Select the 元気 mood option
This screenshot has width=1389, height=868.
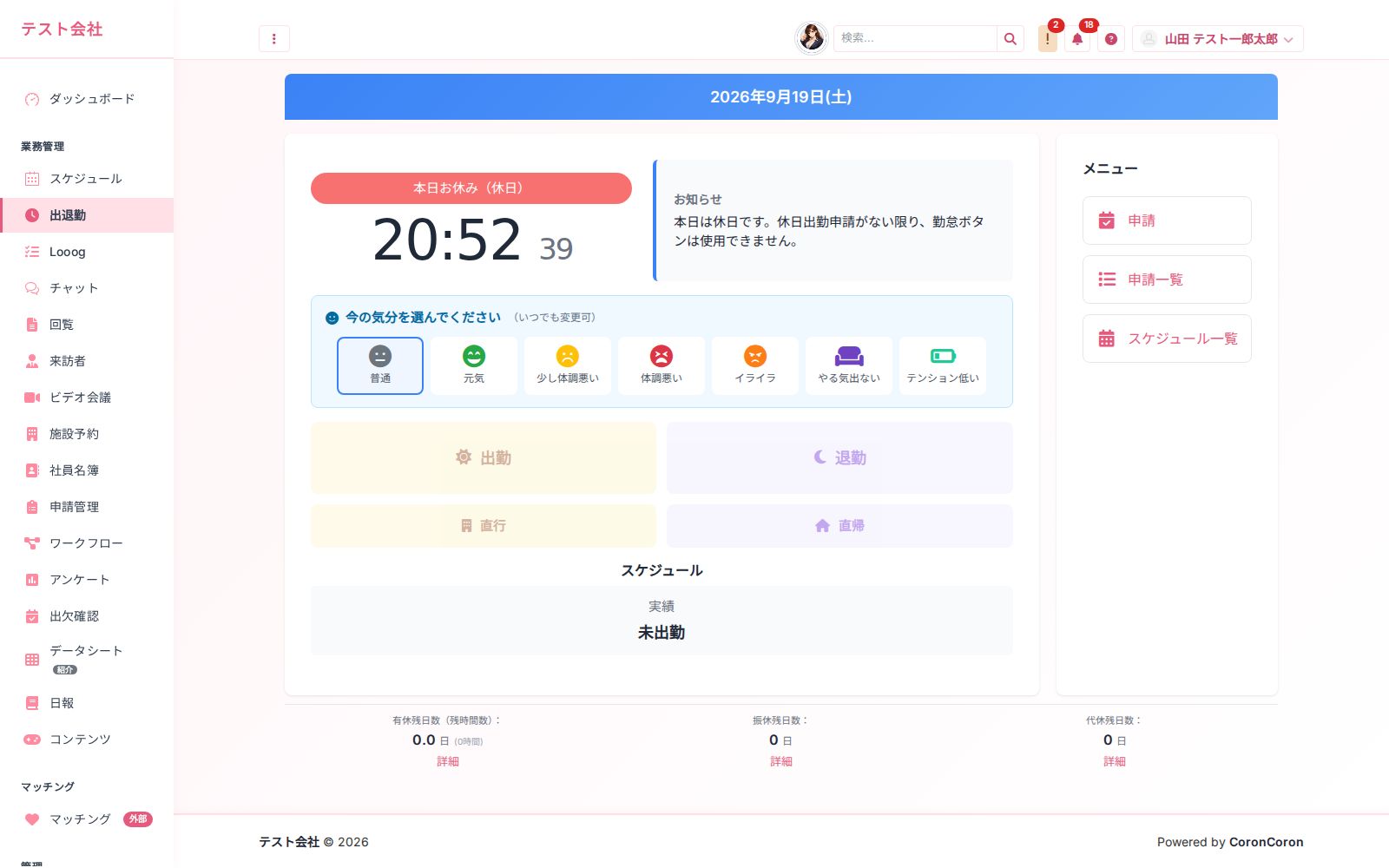[474, 365]
